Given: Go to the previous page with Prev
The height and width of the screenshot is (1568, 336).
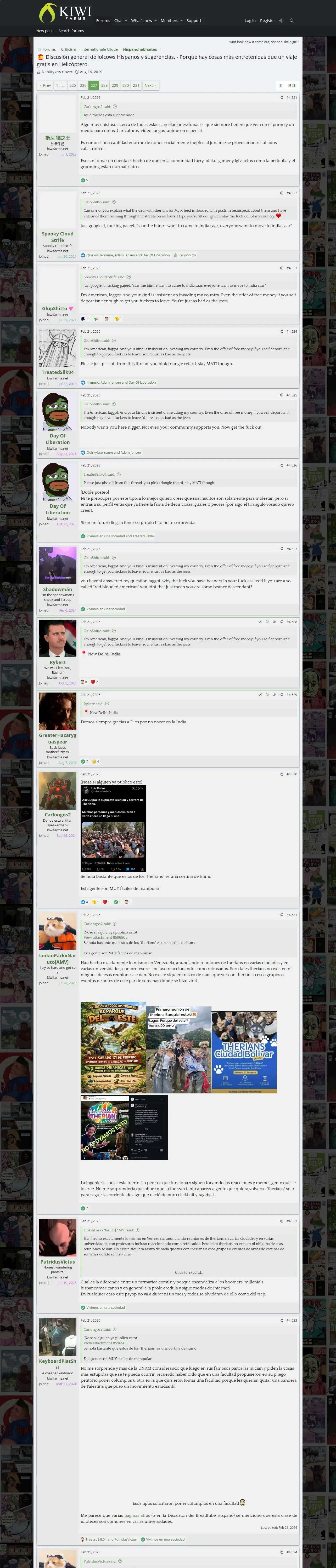Looking at the screenshot, I should coord(45,85).
